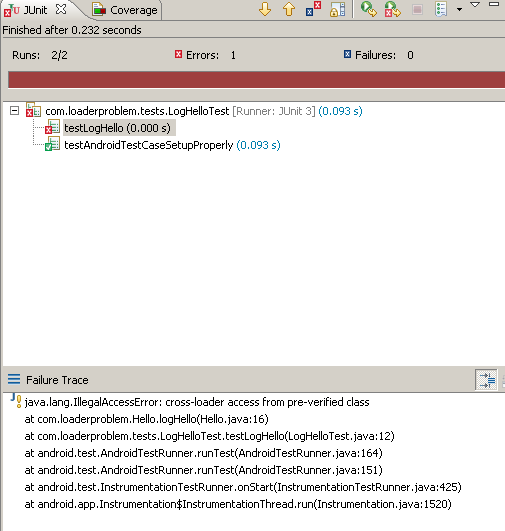Open Hello.java:16 stack trace line

(146, 419)
